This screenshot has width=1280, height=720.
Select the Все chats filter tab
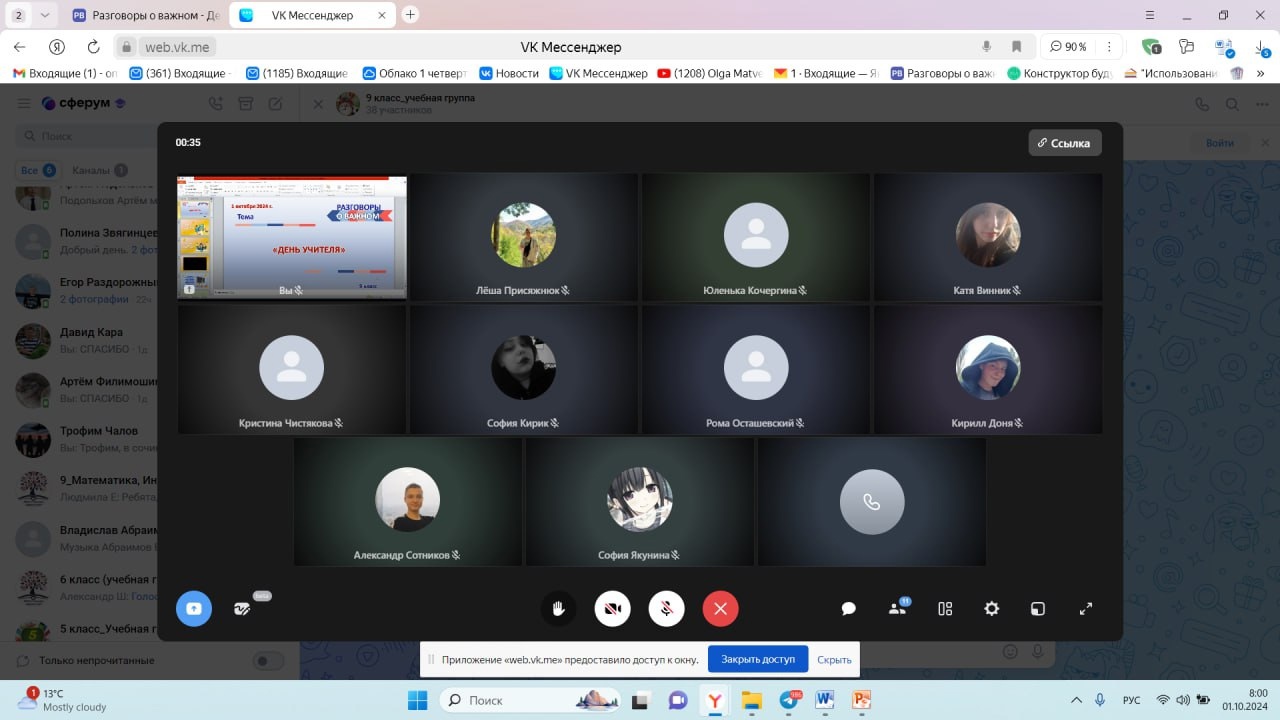coord(38,170)
